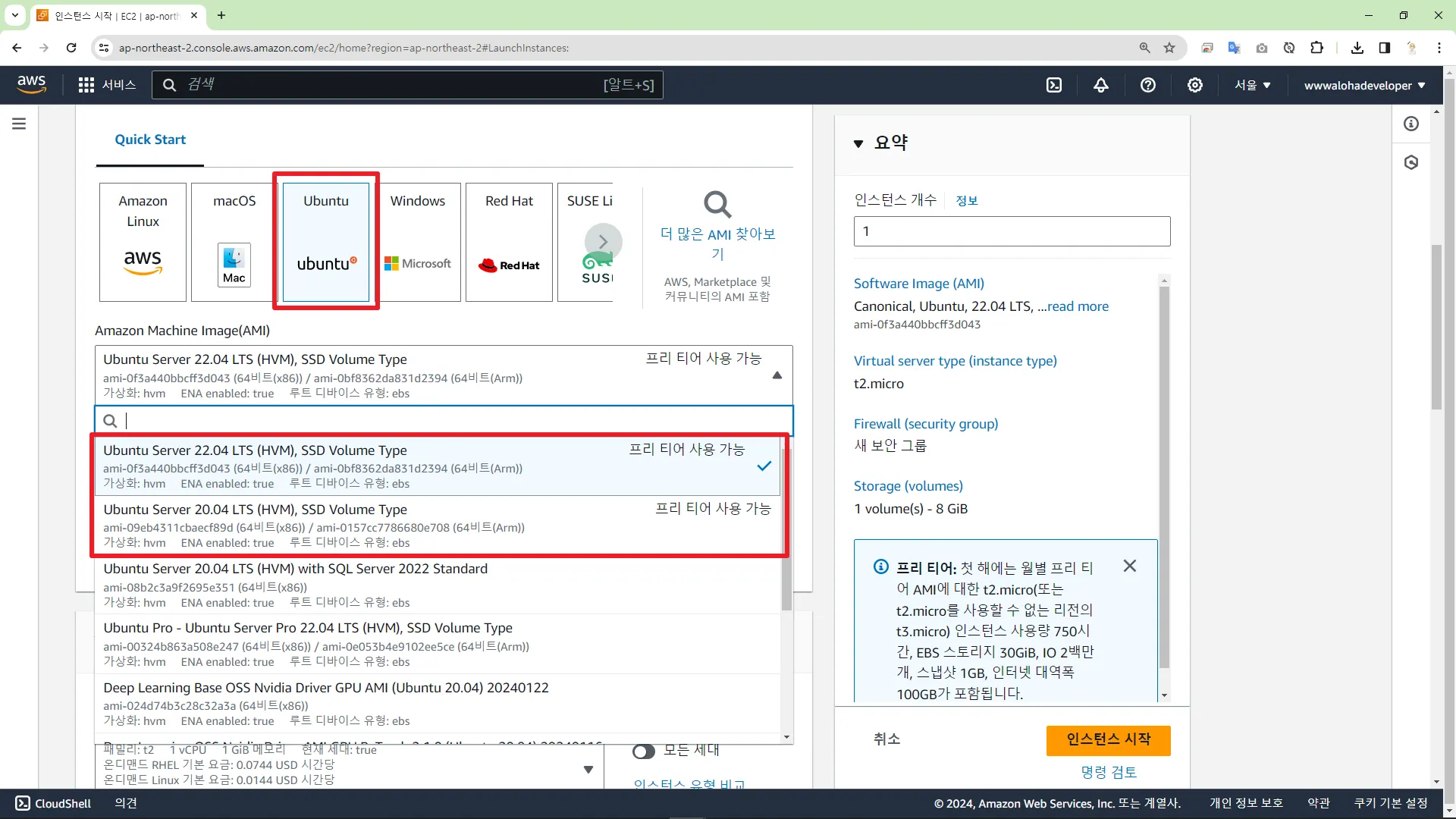Image resolution: width=1456 pixels, height=819 pixels.
Task: Open the AWS services grid menu
Action: (86, 85)
